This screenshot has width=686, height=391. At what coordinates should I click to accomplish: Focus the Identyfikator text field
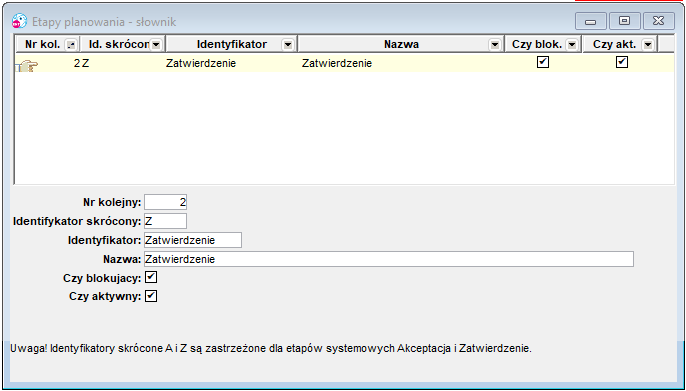(193, 240)
